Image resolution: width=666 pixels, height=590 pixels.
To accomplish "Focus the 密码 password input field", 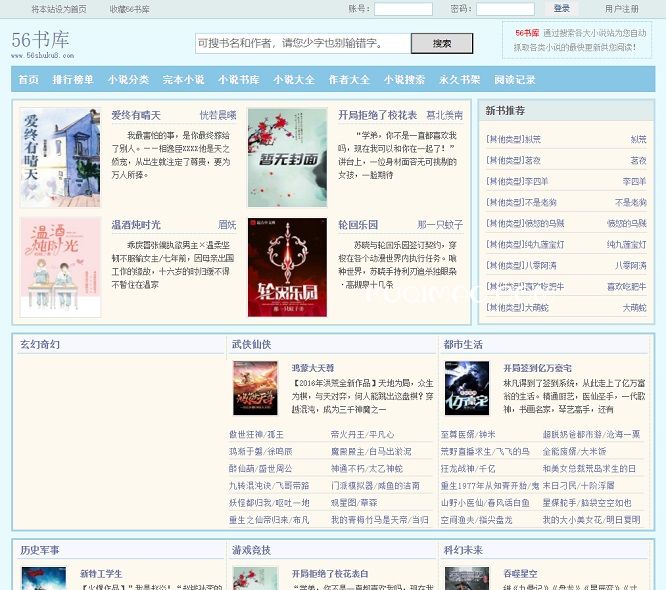I will (505, 9).
